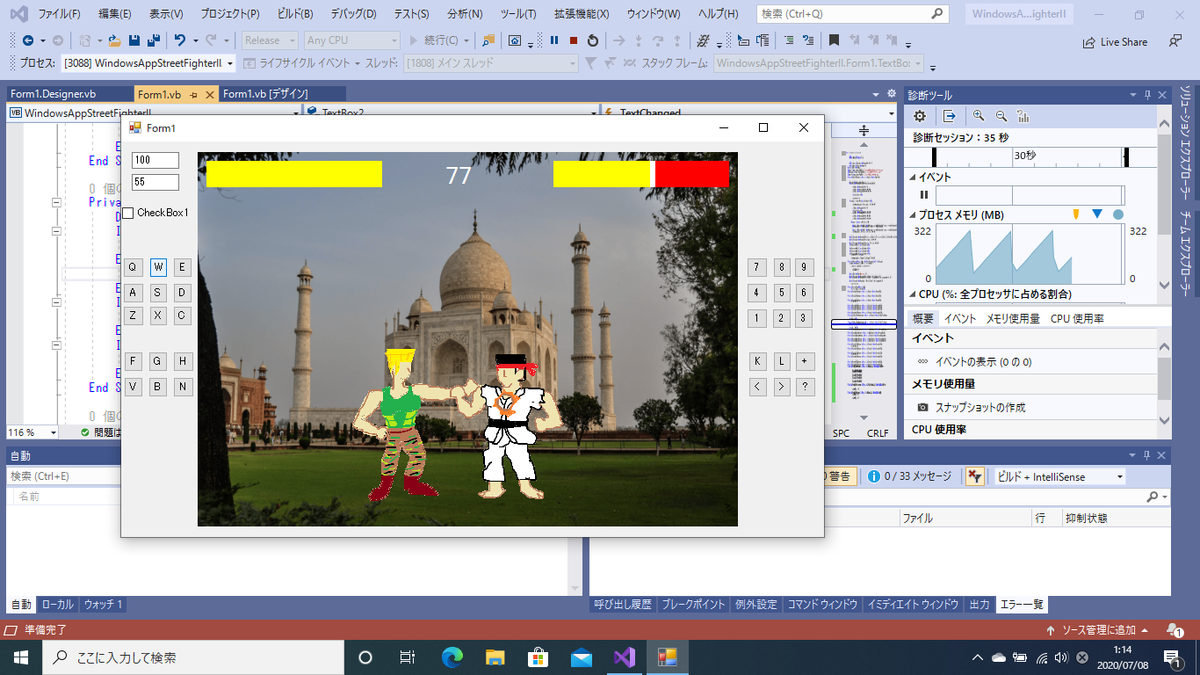Open the Mail app from the taskbar
This screenshot has height=675, width=1200.
(x=581, y=657)
